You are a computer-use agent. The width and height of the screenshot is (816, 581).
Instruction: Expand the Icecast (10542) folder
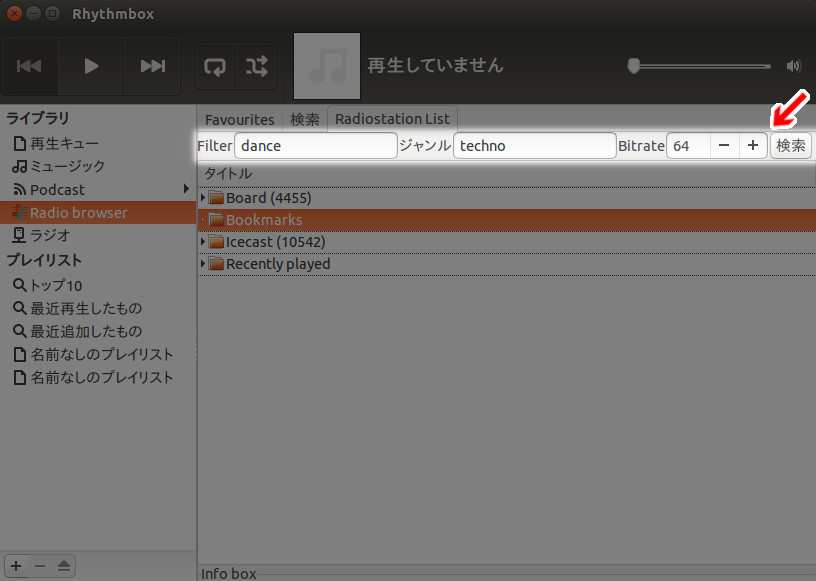pyautogui.click(x=204, y=241)
